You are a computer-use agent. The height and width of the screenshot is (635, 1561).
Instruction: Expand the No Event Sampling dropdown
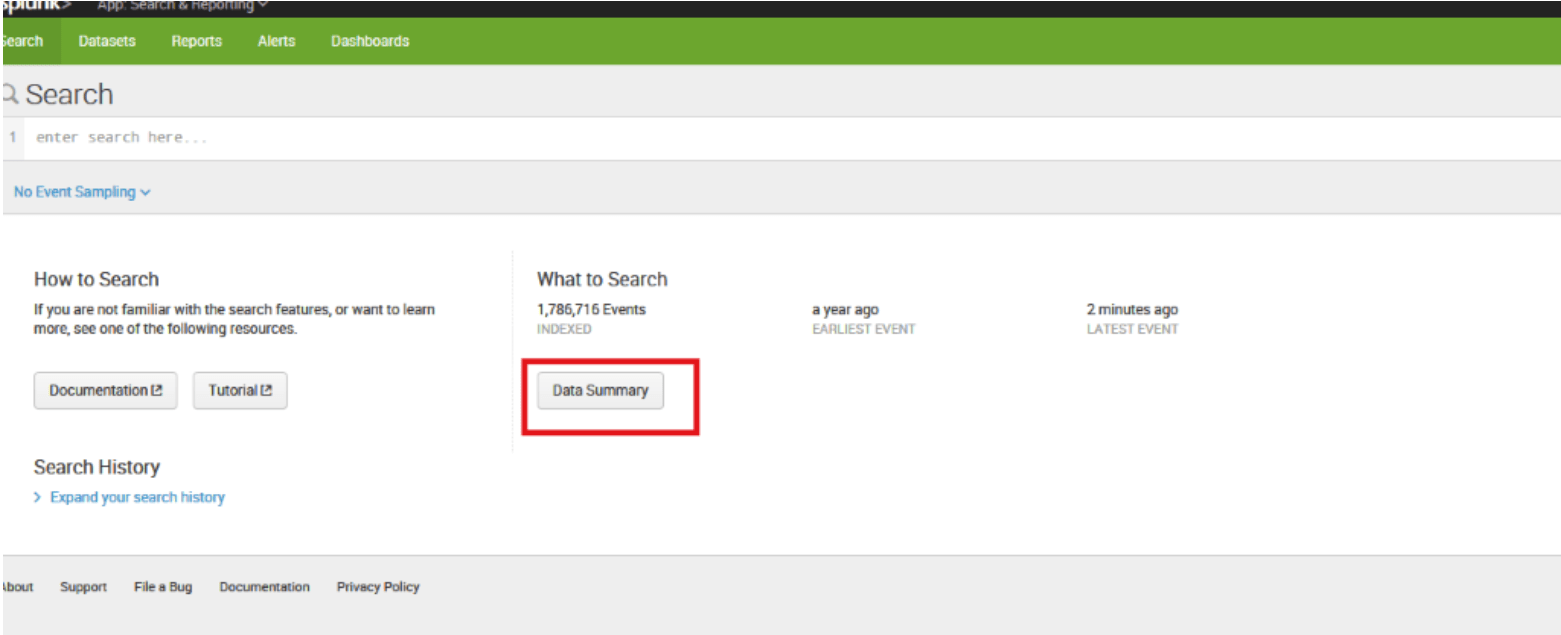(x=82, y=192)
